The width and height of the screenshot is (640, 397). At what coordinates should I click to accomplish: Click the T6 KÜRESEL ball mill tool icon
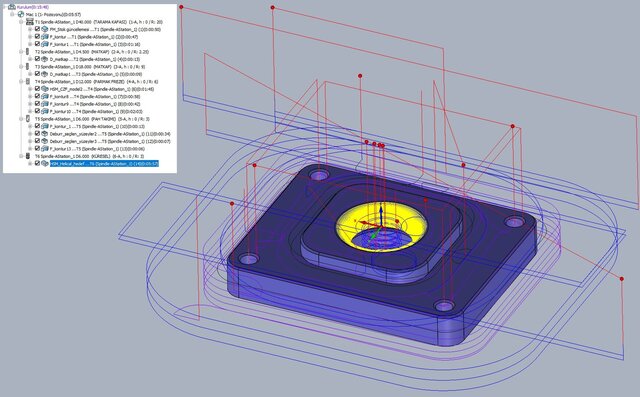28,156
